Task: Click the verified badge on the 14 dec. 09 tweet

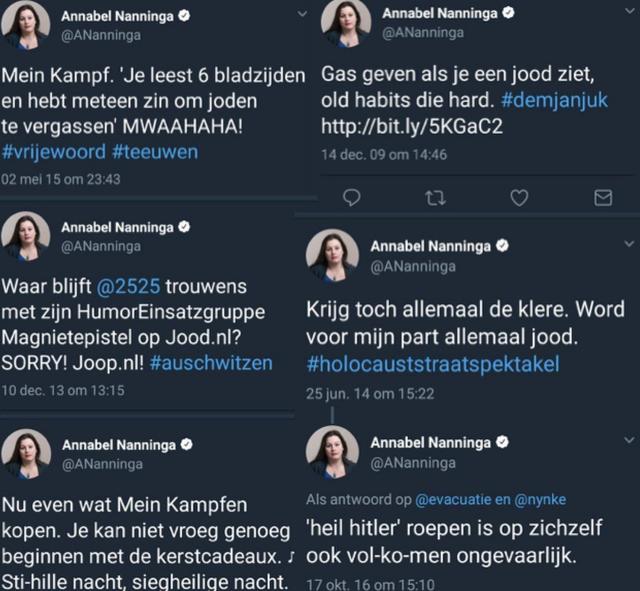Action: 508,13
